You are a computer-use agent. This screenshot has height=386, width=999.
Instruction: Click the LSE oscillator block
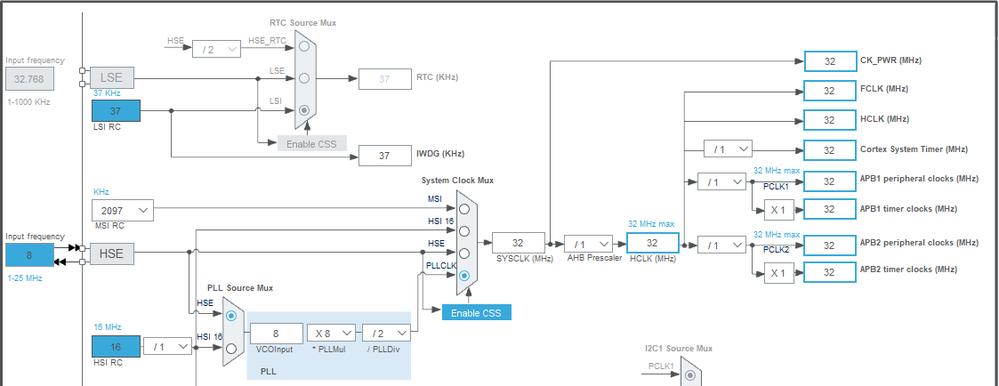pyautogui.click(x=112, y=78)
